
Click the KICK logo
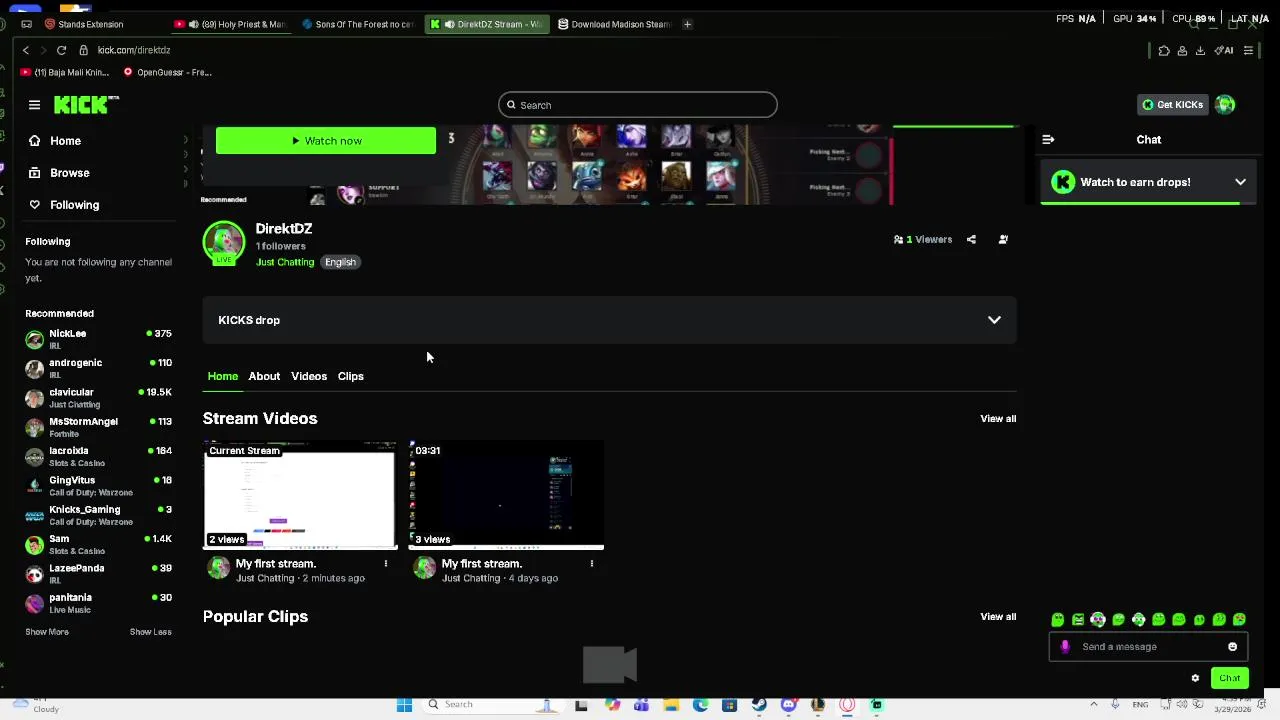coord(86,104)
